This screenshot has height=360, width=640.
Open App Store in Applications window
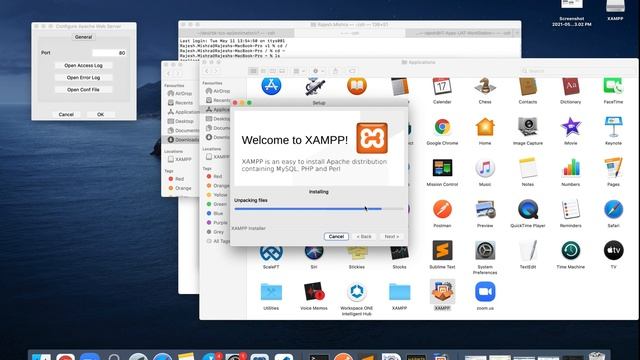271,87
